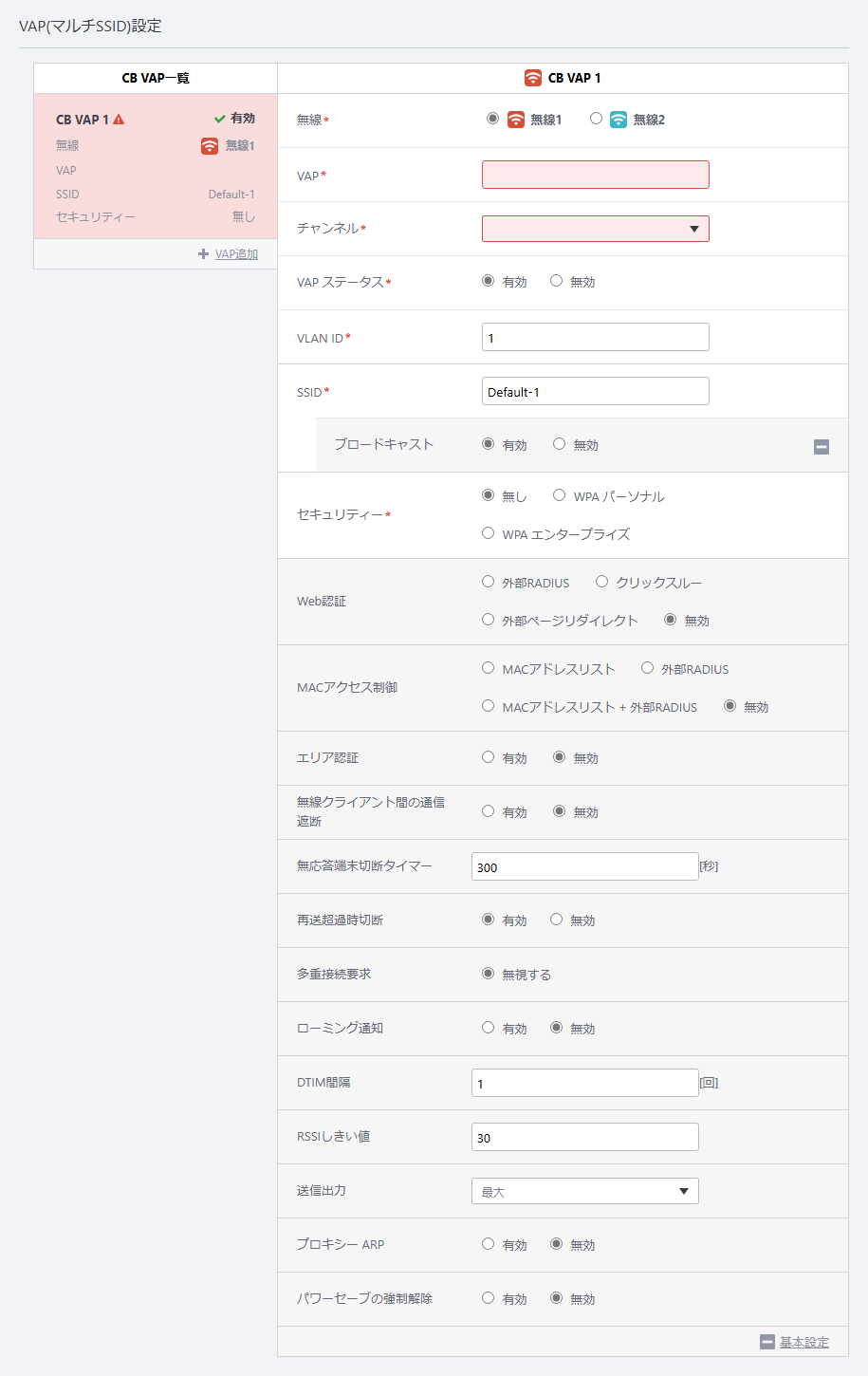Screen dimensions: 868x1376
Task: Click the CB VAP一覧 header
Action: (x=156, y=78)
